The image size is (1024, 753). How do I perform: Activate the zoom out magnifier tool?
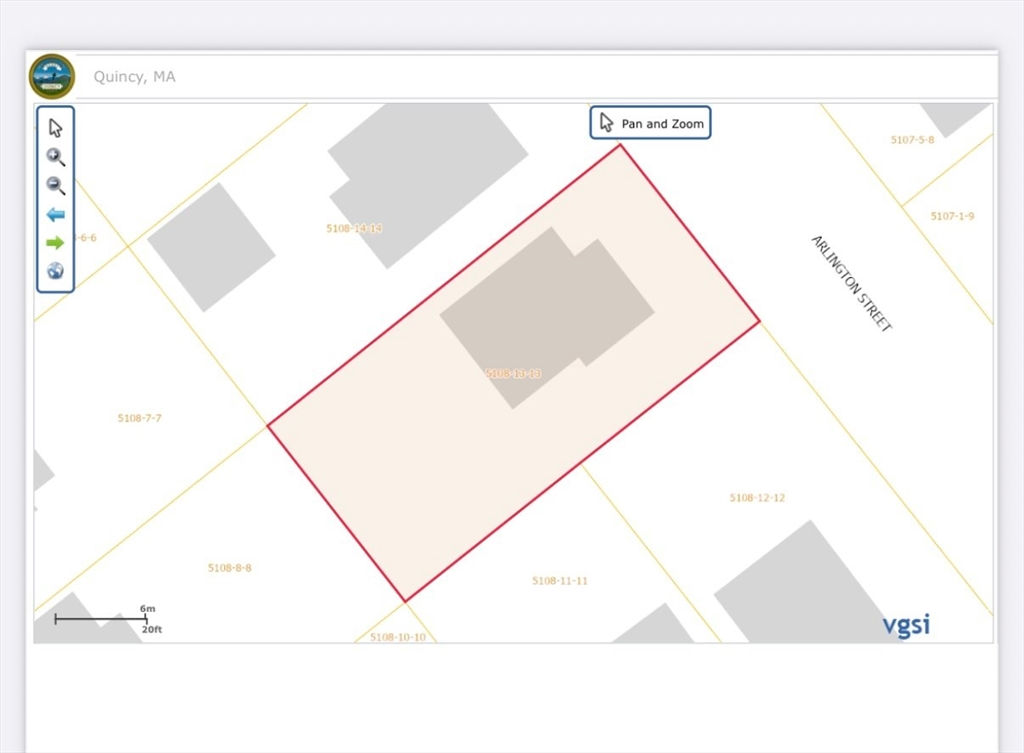coord(56,185)
